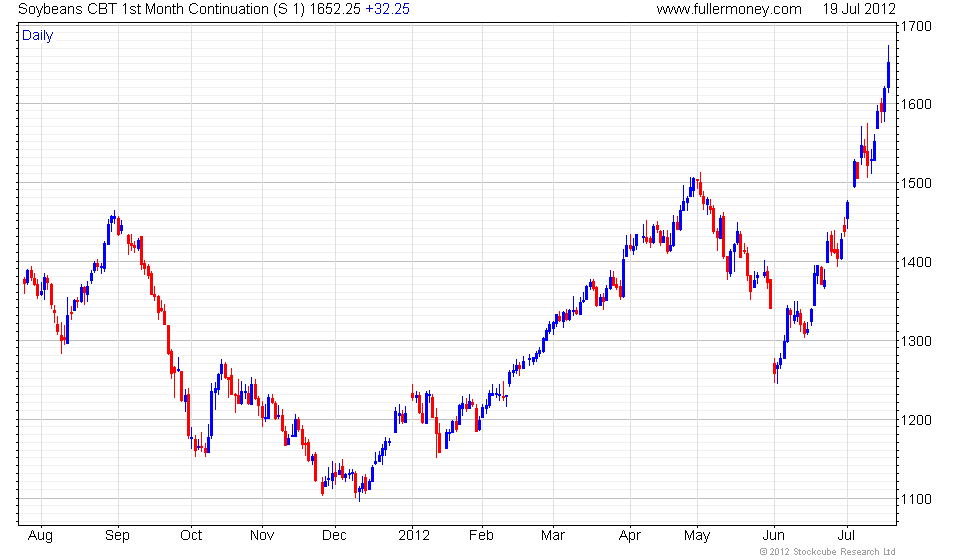Click the 1200 price axis label
The image size is (980, 560).
[x=916, y=420]
